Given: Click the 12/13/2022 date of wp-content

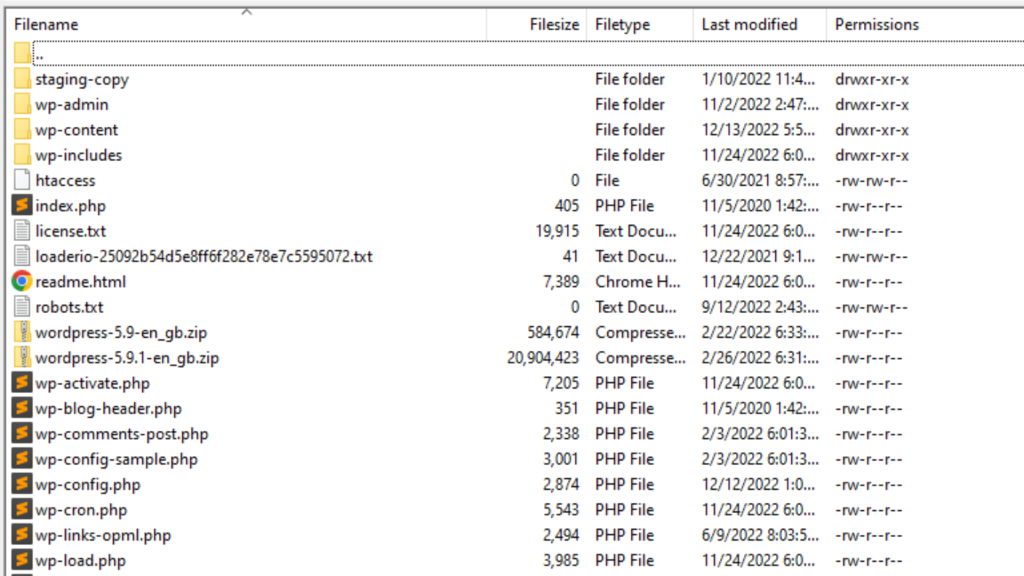Looking at the screenshot, I should point(758,130).
